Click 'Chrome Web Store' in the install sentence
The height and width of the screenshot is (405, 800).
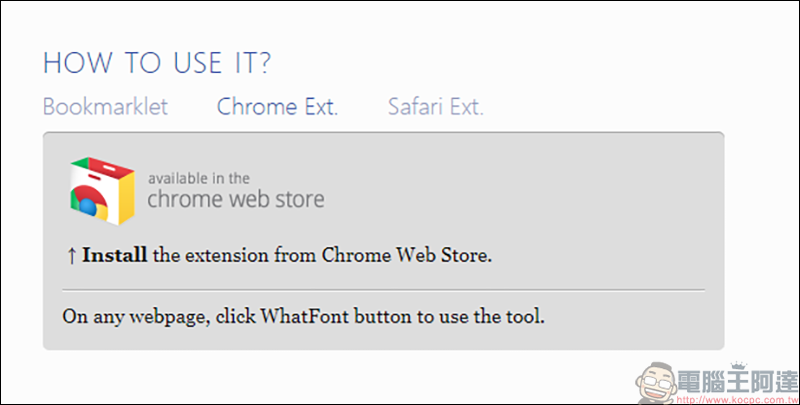coord(405,255)
